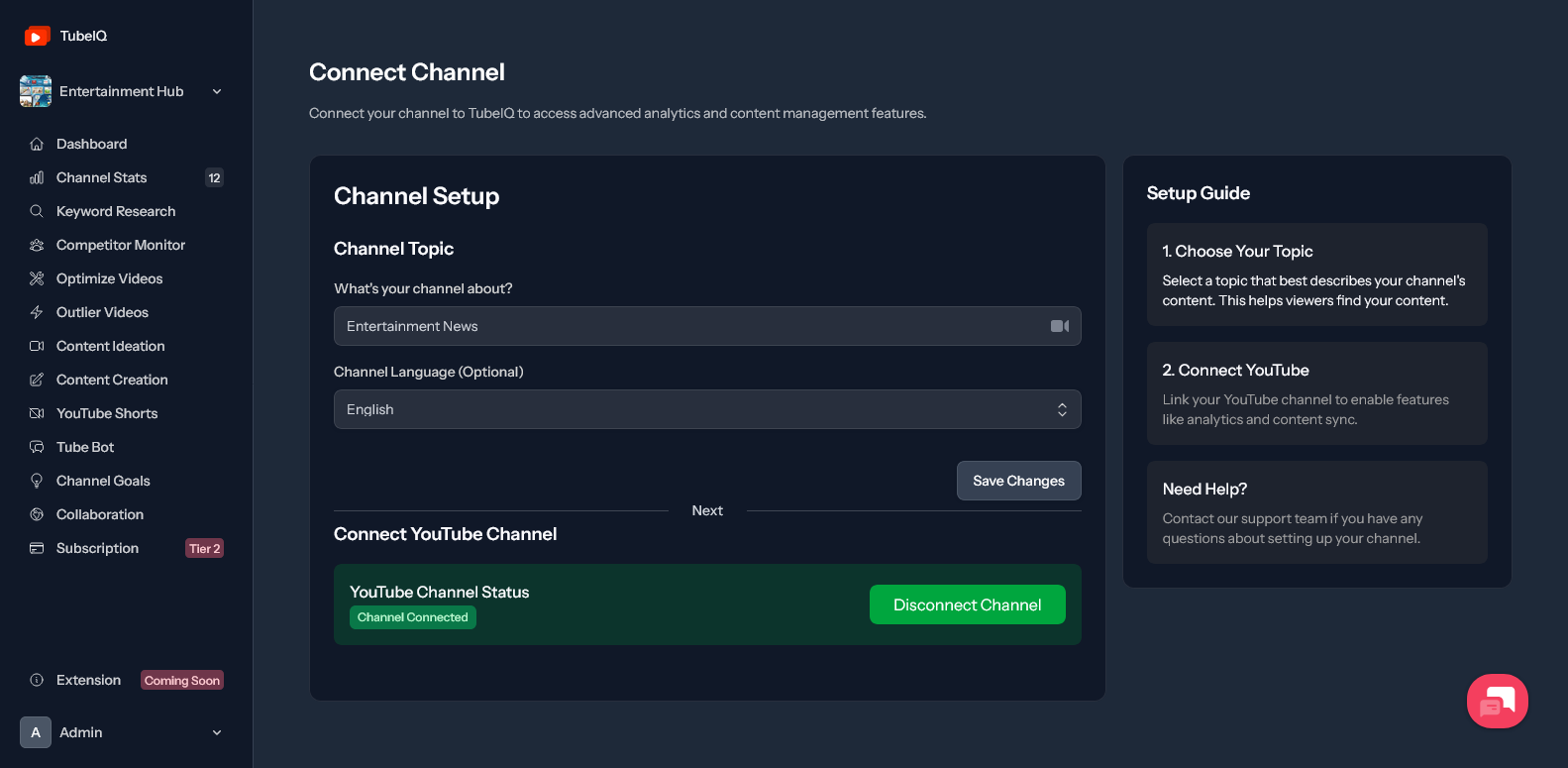Click the video camera icon in topic field

click(x=1059, y=326)
